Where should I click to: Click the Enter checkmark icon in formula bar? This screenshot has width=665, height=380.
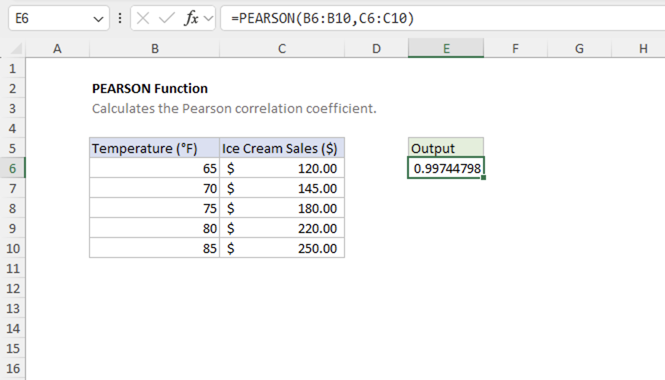[167, 18]
